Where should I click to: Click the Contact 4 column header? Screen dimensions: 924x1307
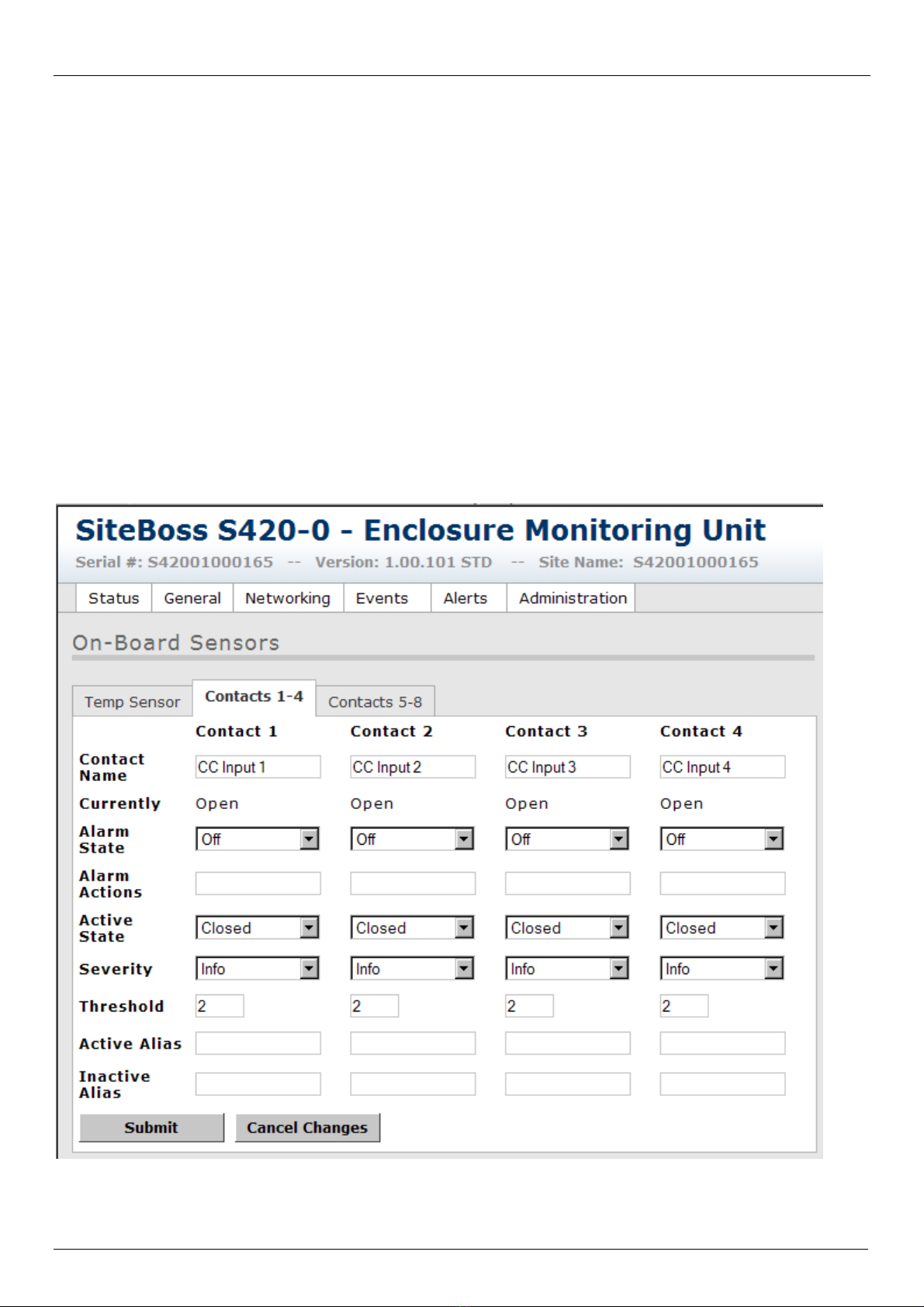[701, 731]
